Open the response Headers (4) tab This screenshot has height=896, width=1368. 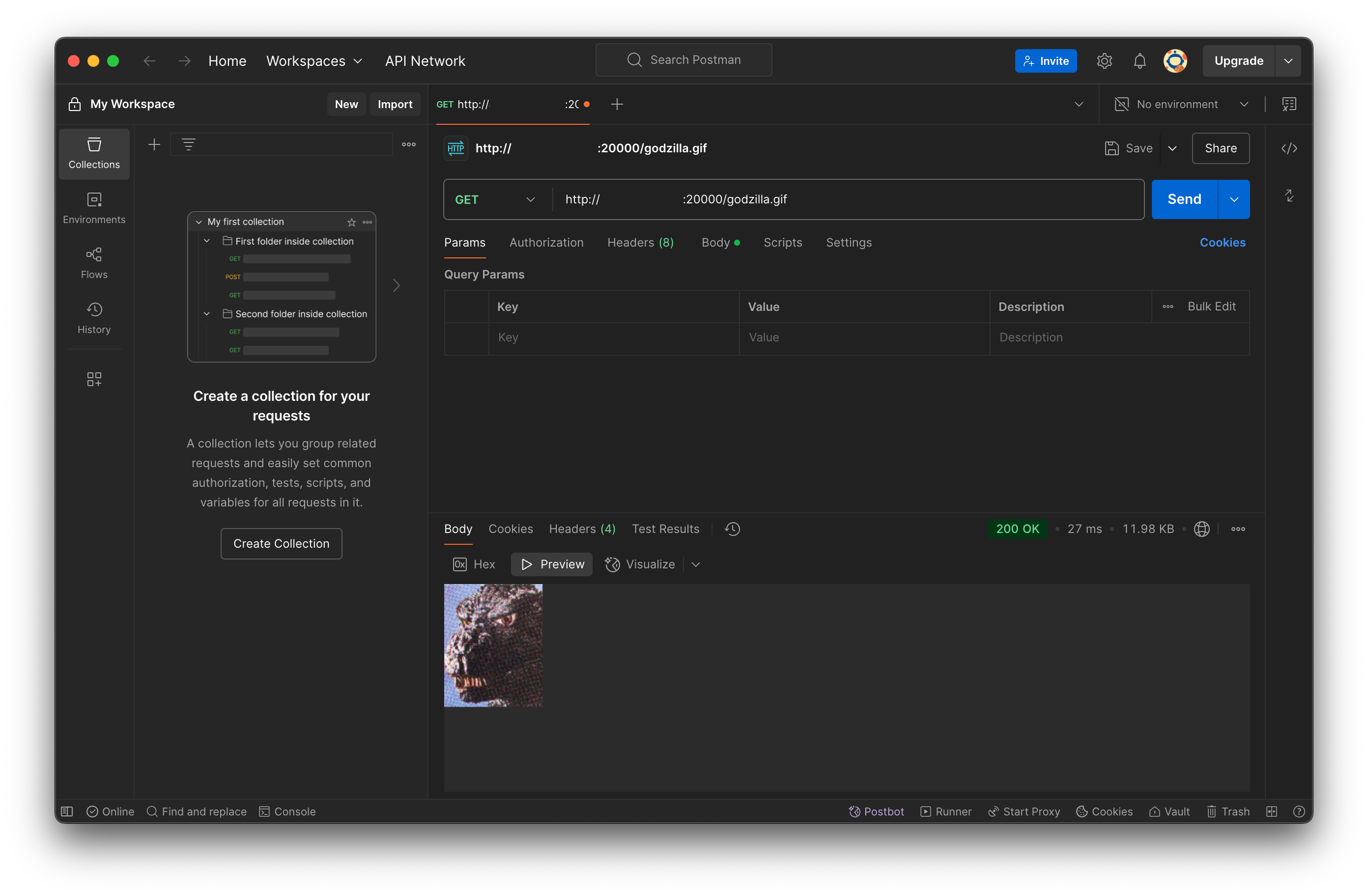(582, 529)
